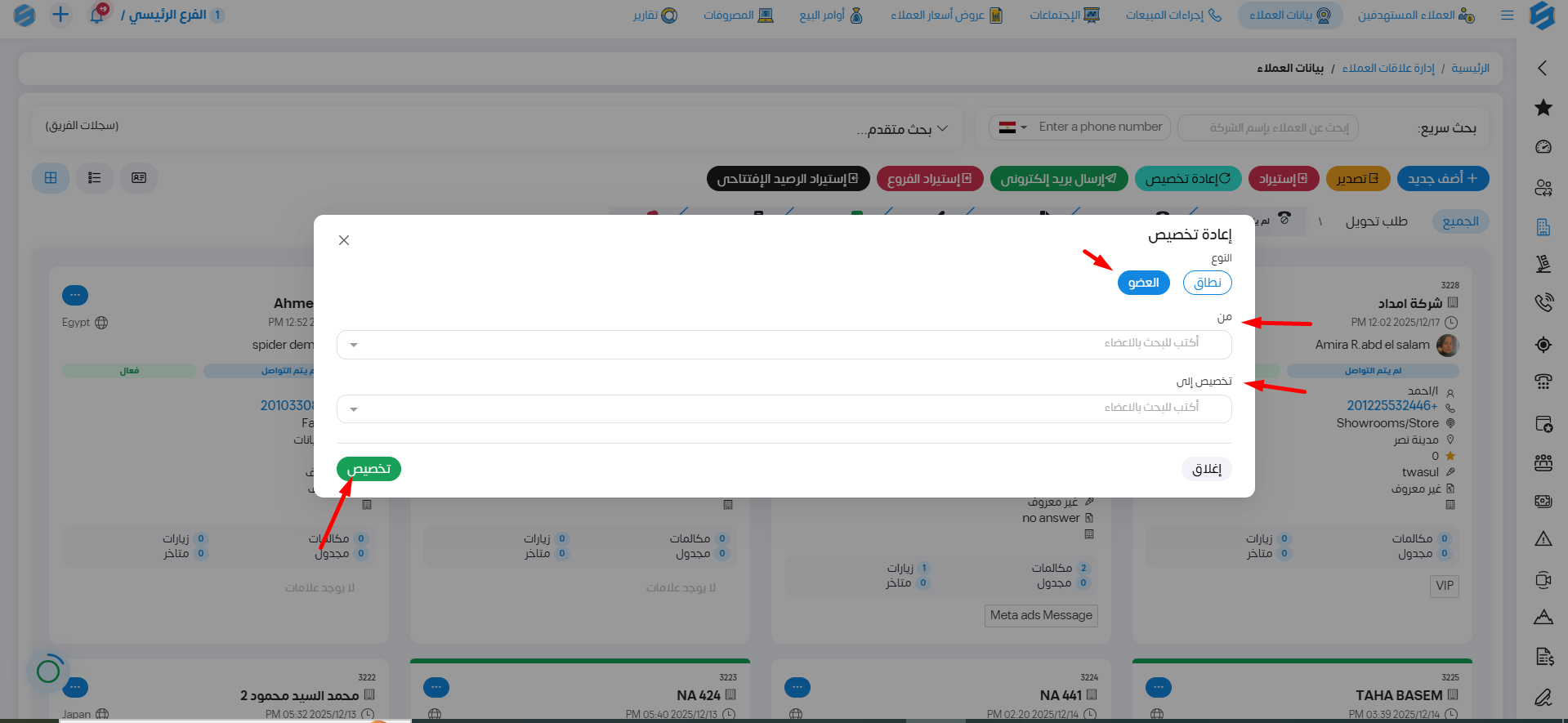Open the تخصيص إلى member dropdown

click(x=784, y=409)
